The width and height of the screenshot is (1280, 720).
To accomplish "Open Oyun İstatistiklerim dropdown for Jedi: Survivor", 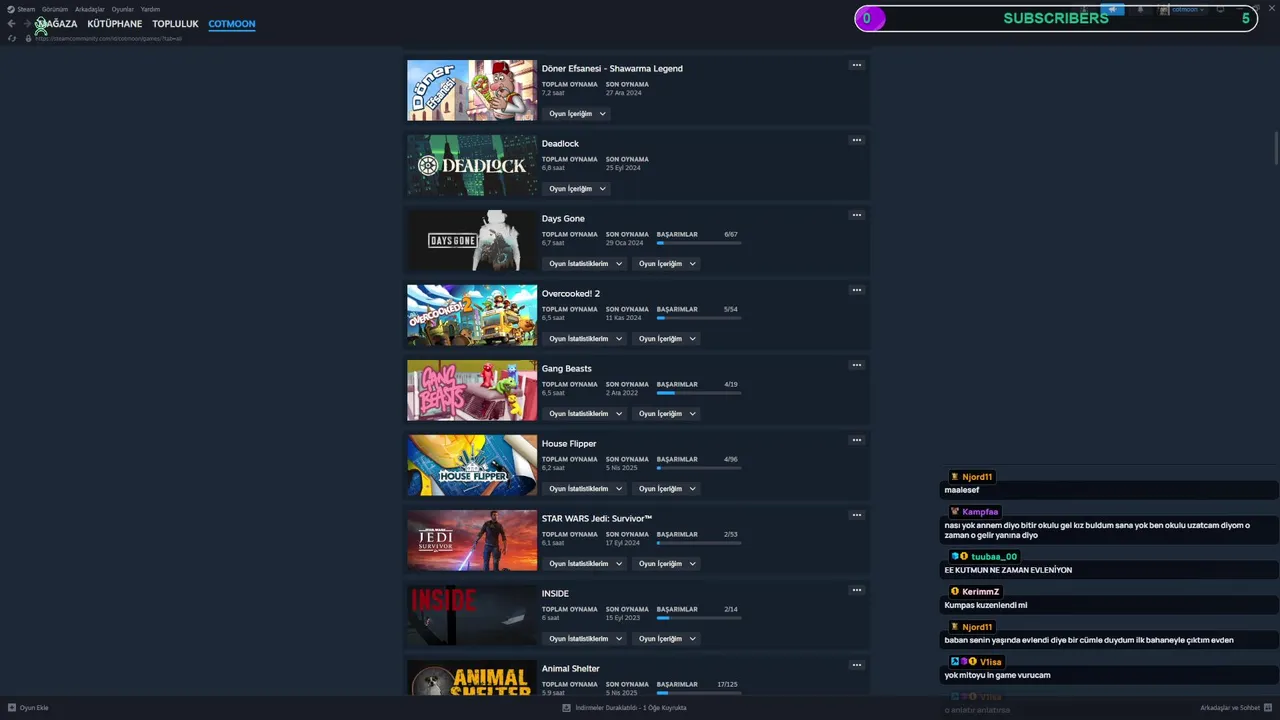I will coord(585,564).
